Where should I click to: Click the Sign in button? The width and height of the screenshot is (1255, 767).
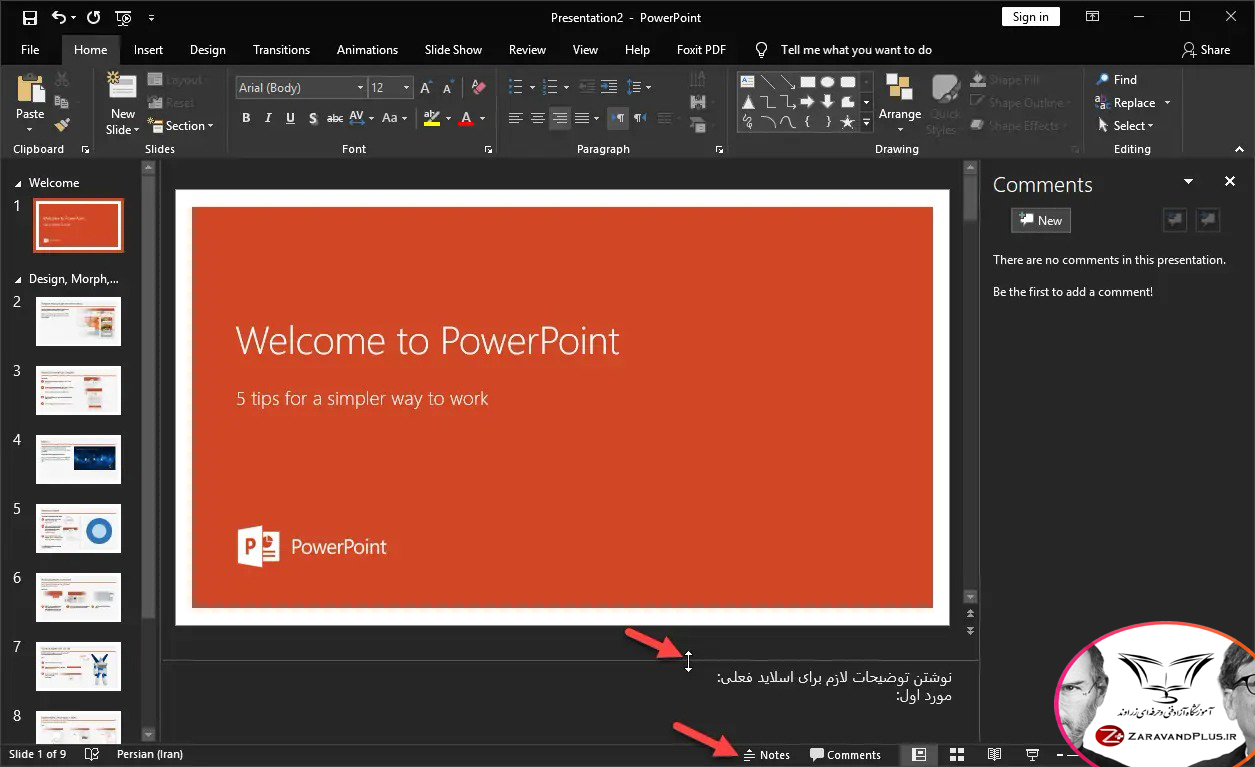click(1030, 17)
